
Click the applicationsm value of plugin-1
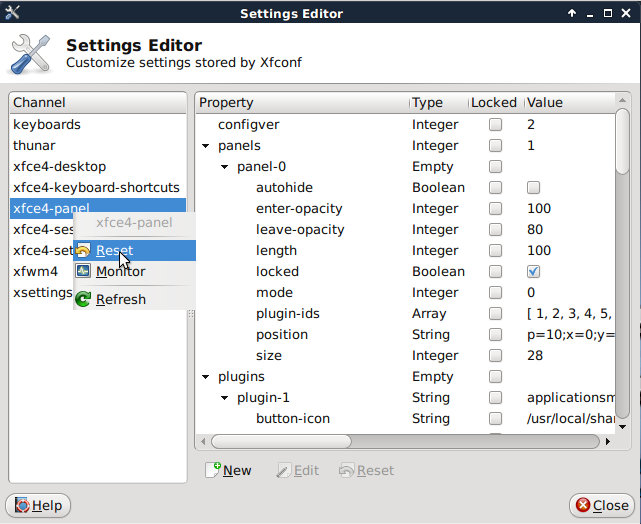[x=571, y=398]
